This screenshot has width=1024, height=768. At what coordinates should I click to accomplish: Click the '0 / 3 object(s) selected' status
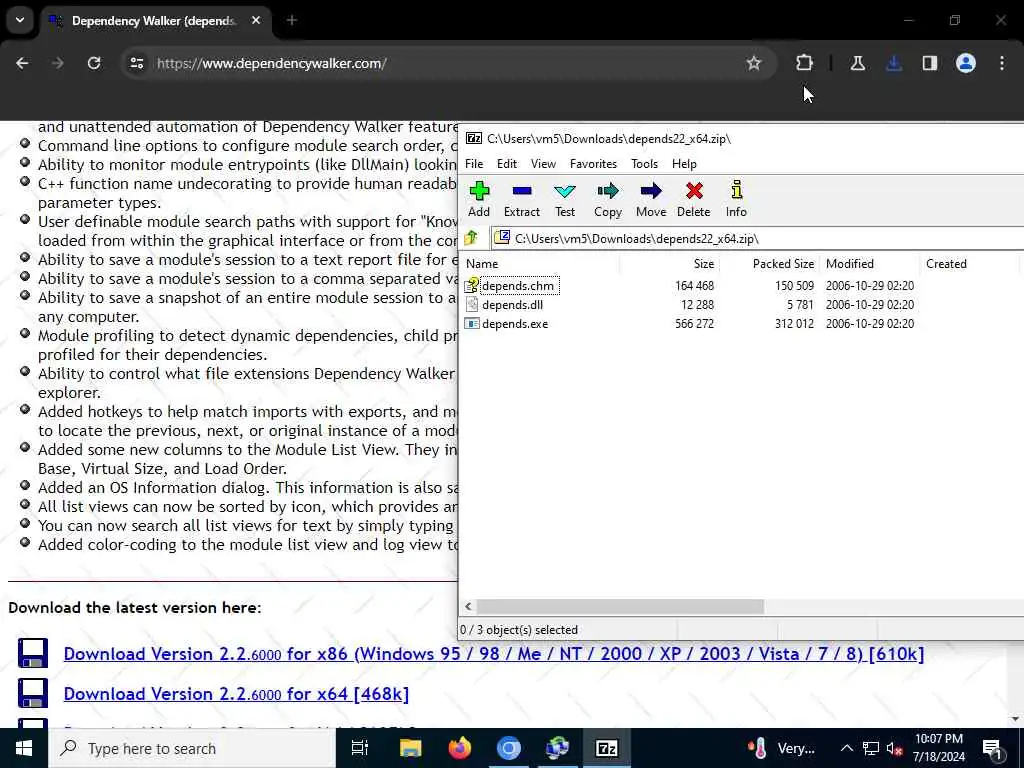pyautogui.click(x=519, y=630)
